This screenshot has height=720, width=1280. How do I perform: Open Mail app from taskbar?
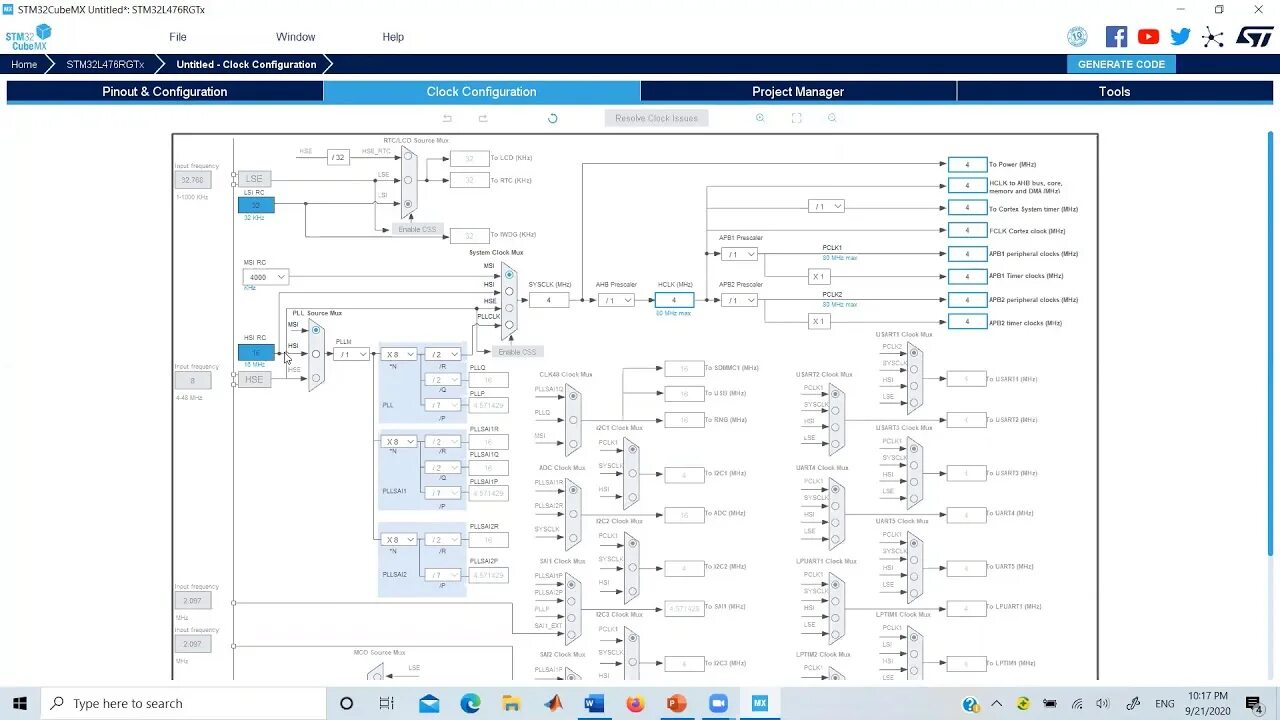pos(429,703)
